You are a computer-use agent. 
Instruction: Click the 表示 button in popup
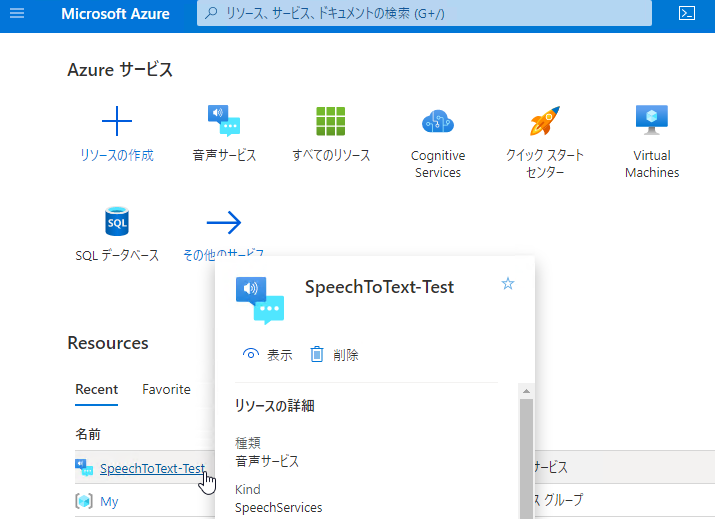tap(268, 355)
